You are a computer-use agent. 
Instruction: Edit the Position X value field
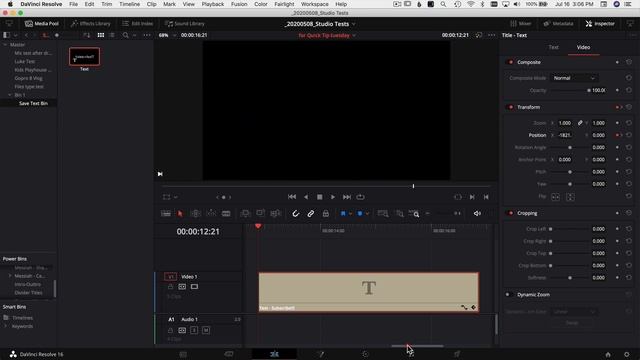(565, 135)
